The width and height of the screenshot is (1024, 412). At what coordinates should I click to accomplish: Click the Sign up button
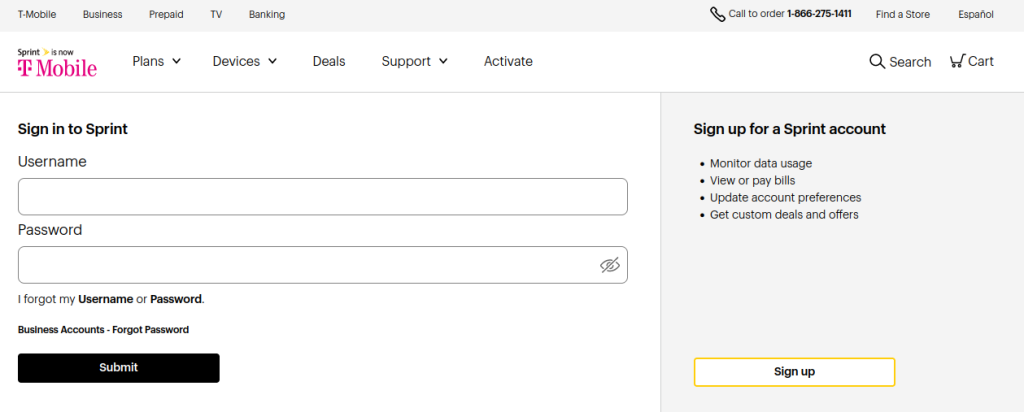[x=794, y=372]
